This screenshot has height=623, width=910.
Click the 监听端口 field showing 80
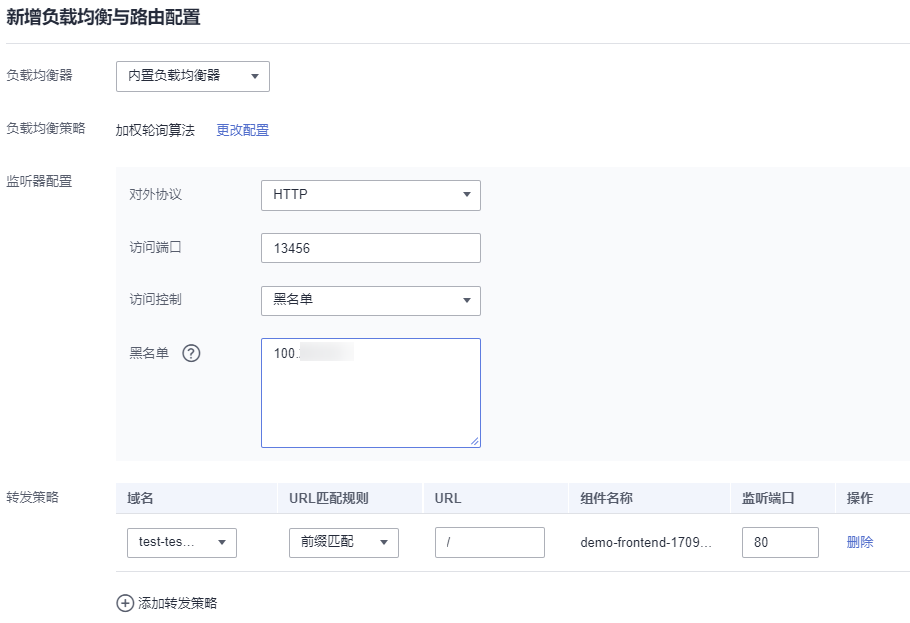(x=780, y=542)
